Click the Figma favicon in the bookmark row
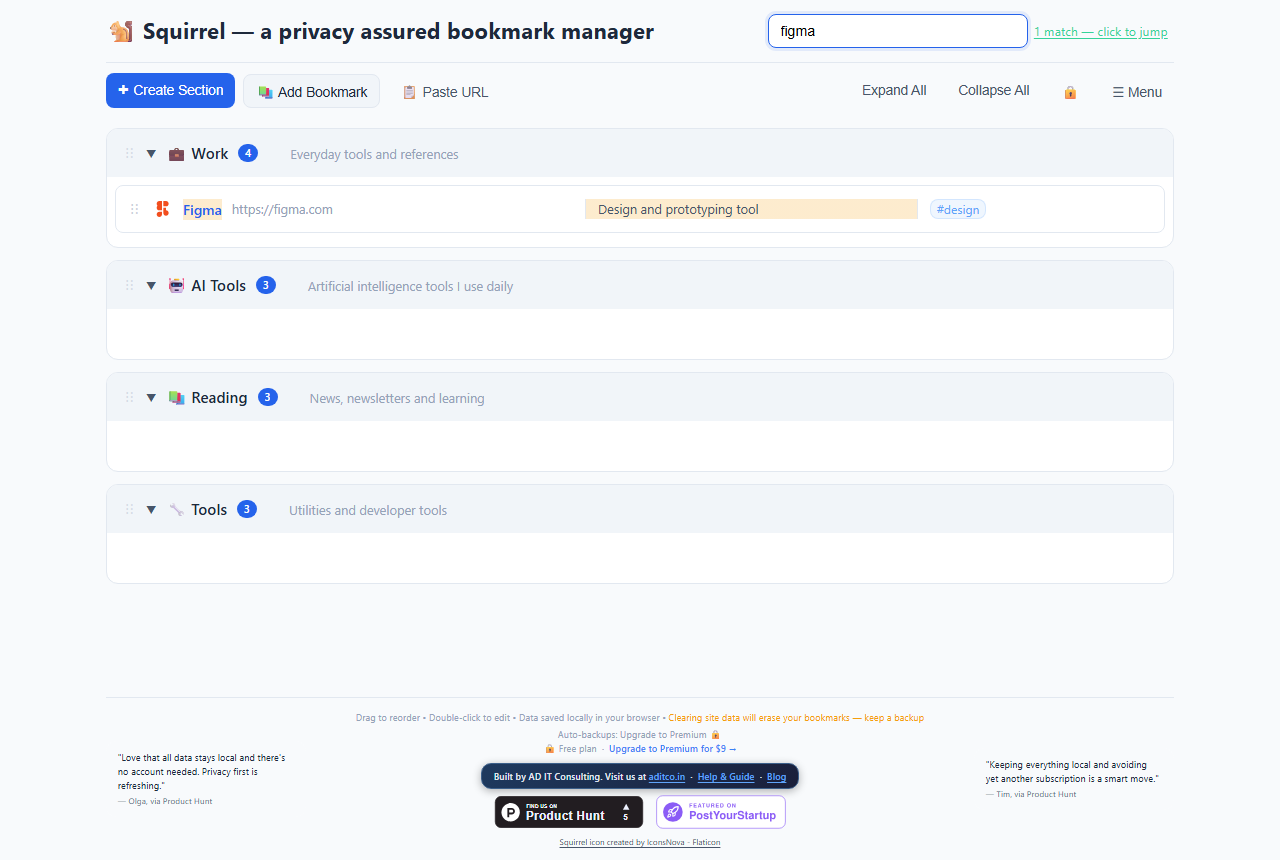 pyautogui.click(x=162, y=209)
